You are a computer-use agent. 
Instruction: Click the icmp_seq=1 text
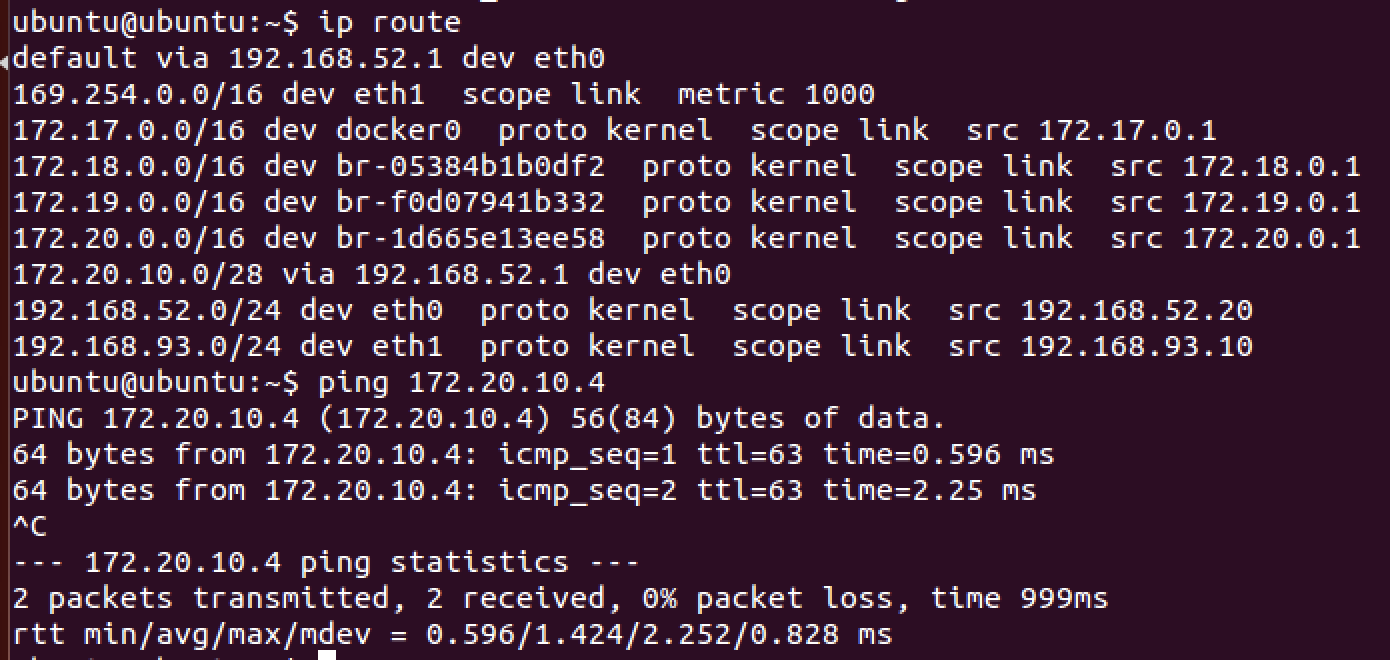point(588,454)
